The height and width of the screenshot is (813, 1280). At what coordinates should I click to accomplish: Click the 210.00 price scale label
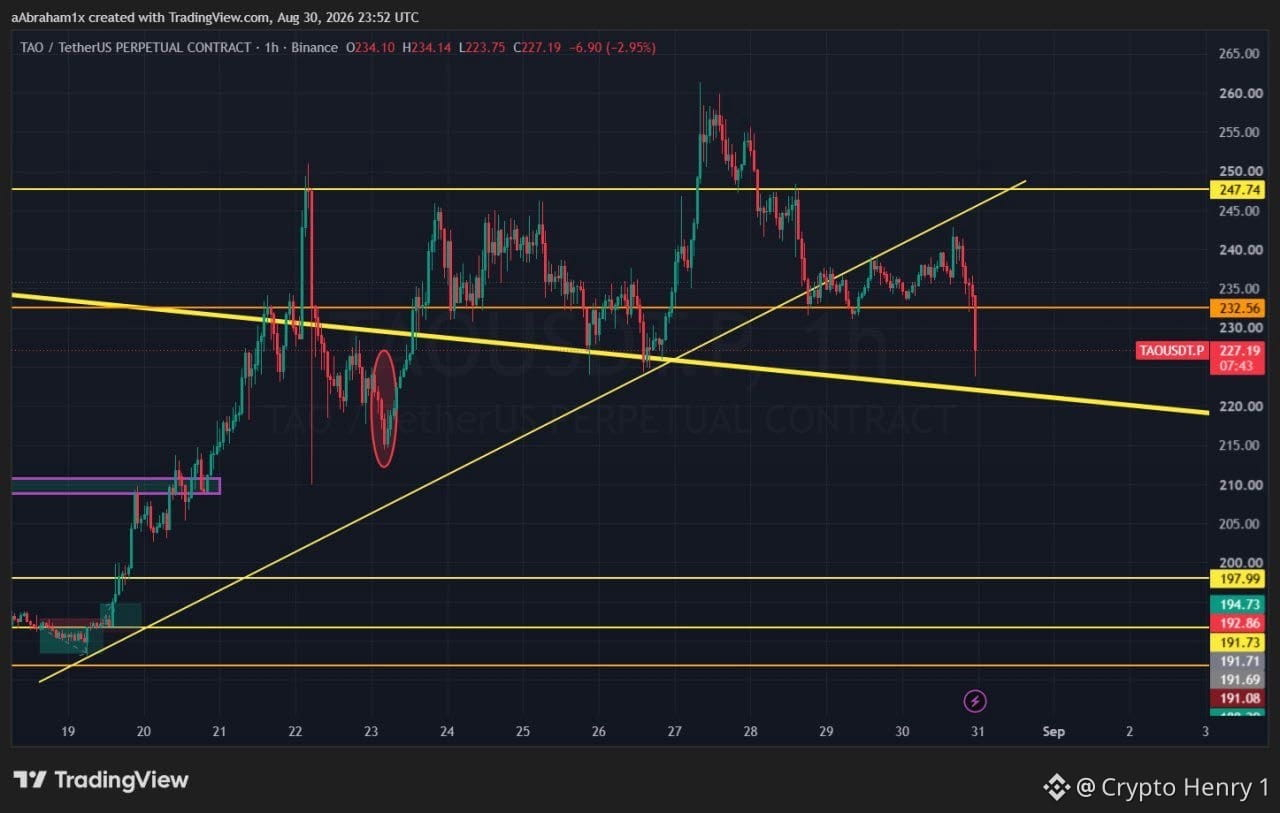click(1238, 485)
